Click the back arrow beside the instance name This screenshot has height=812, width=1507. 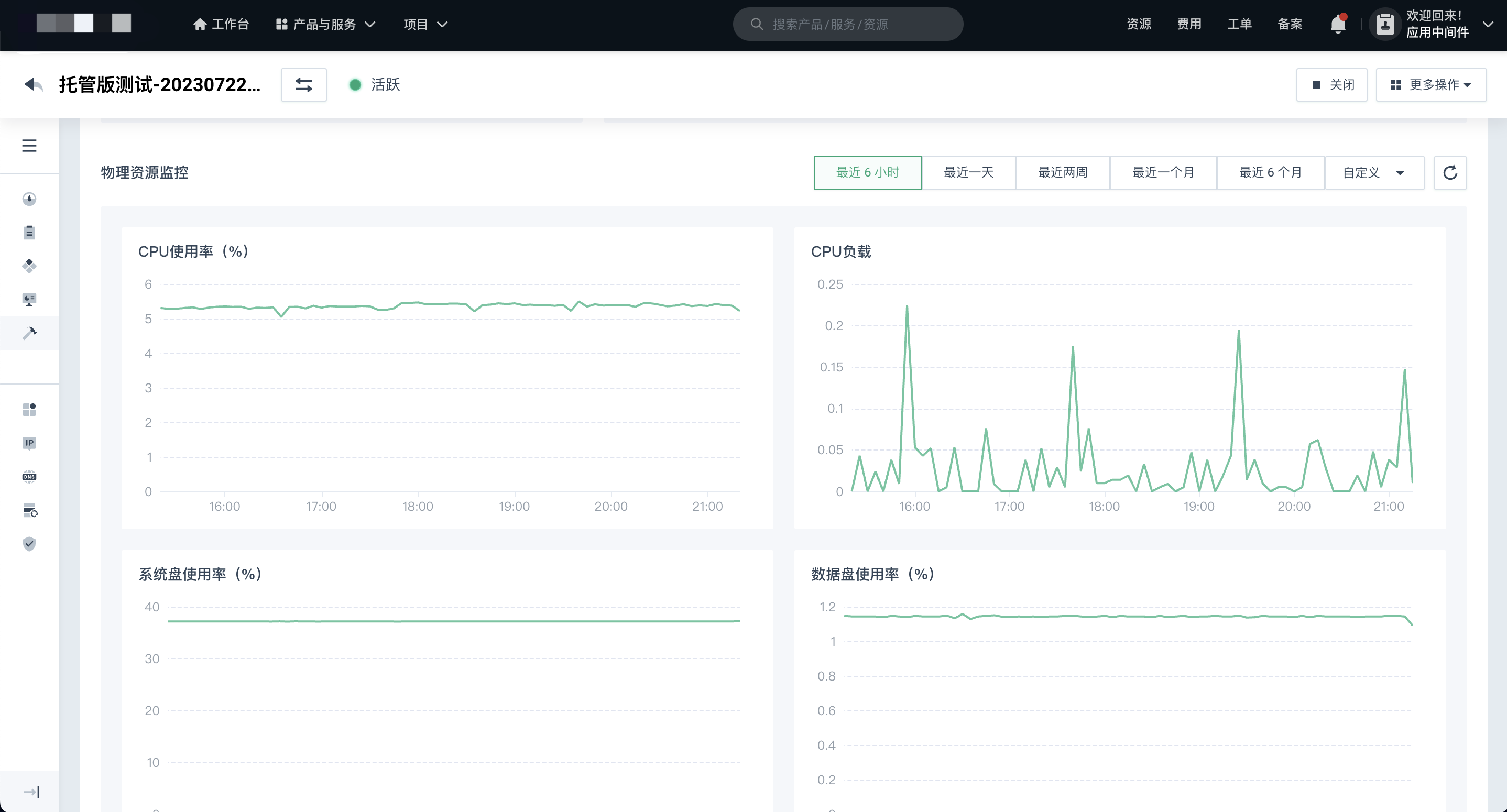pyautogui.click(x=34, y=85)
